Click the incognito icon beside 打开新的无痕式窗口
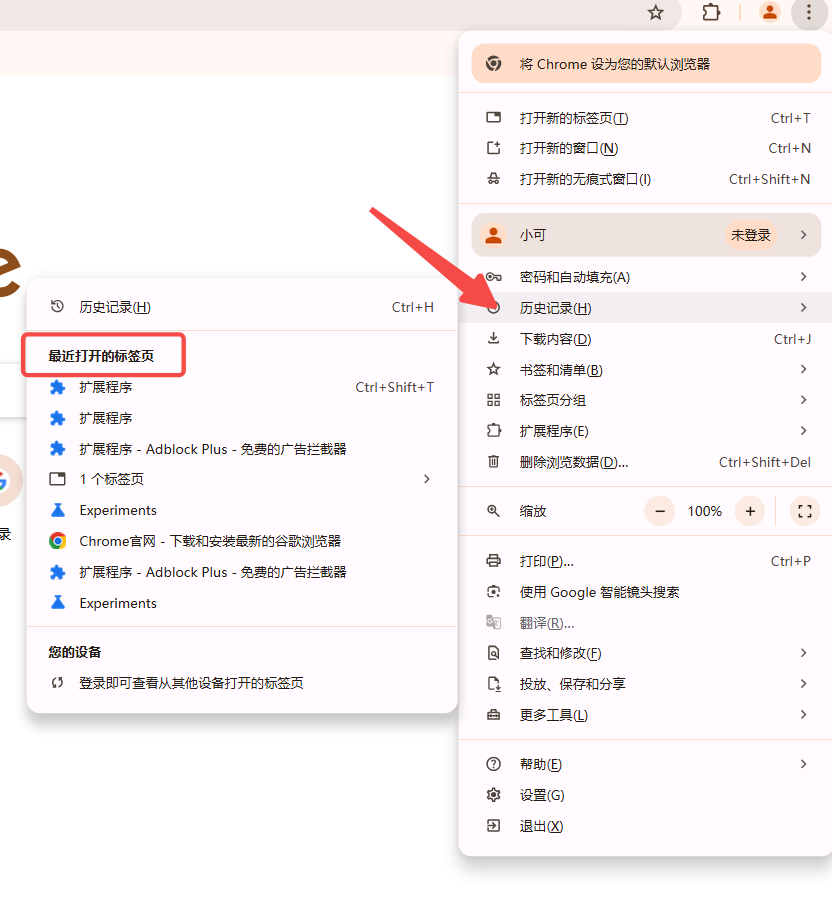This screenshot has width=832, height=899. click(x=493, y=179)
